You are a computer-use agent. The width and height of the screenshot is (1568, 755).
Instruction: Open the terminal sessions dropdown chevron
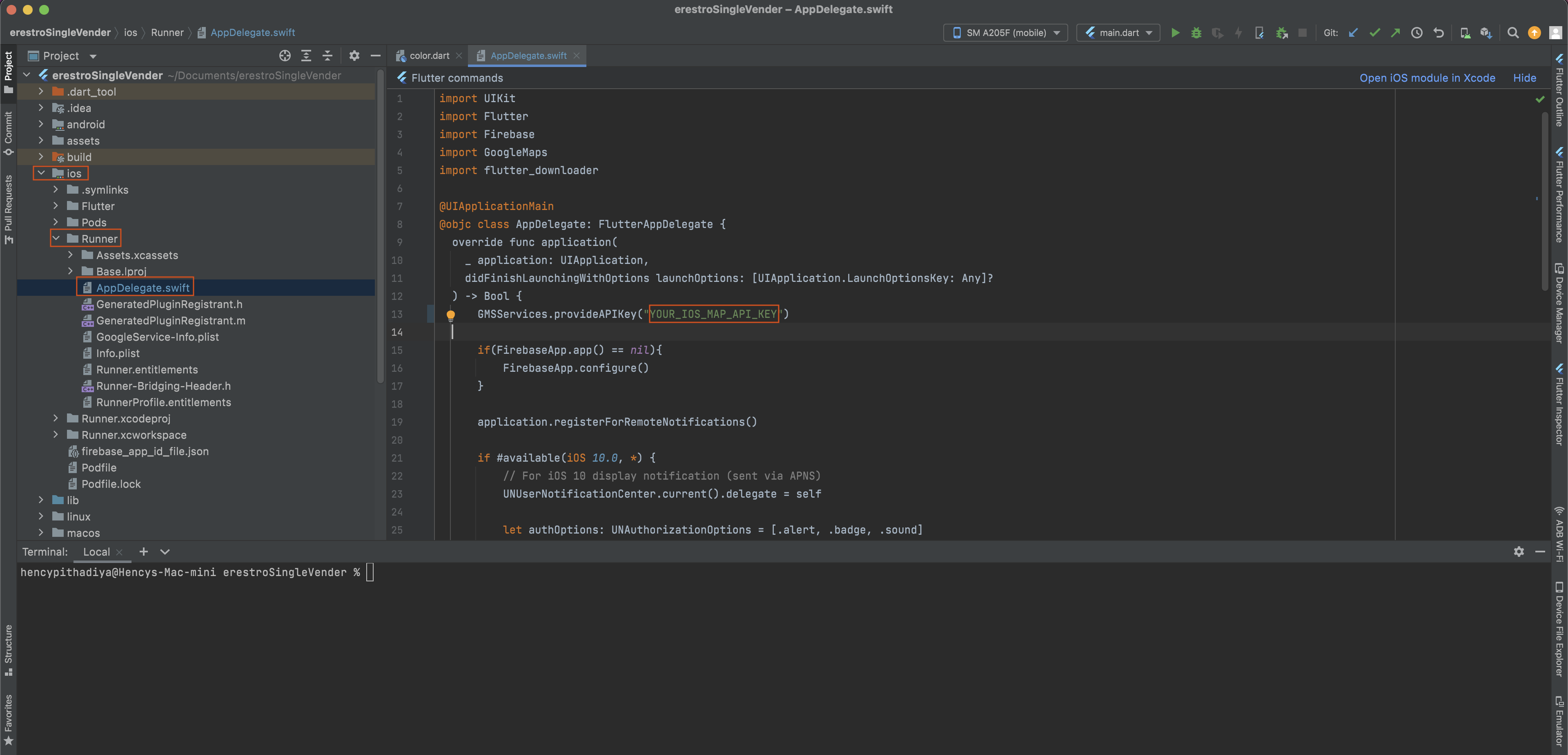(165, 552)
